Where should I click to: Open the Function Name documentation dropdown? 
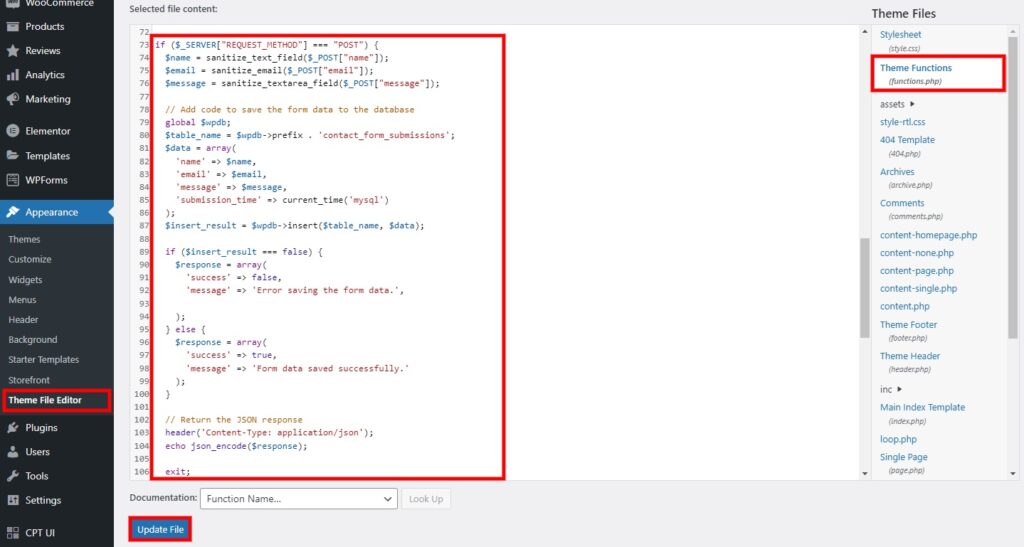click(x=298, y=499)
